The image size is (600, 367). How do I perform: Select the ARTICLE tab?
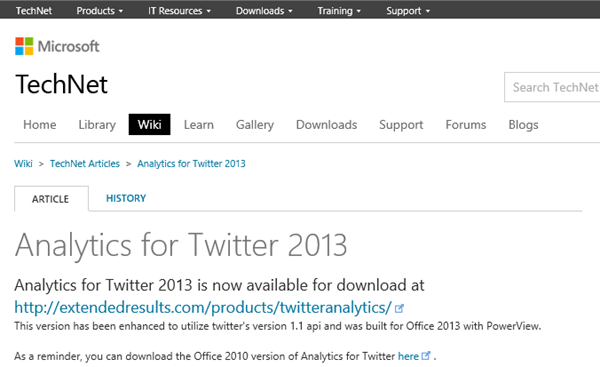pos(51,199)
